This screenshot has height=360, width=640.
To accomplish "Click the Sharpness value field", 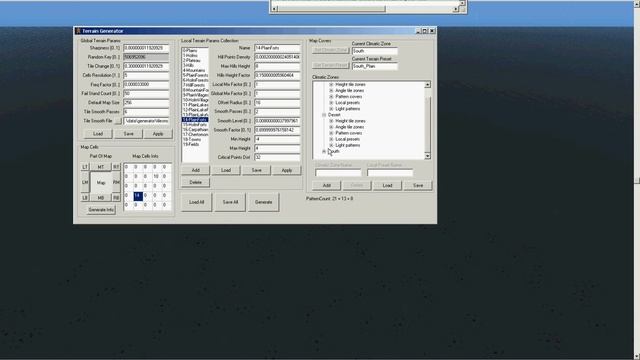I will [146, 48].
